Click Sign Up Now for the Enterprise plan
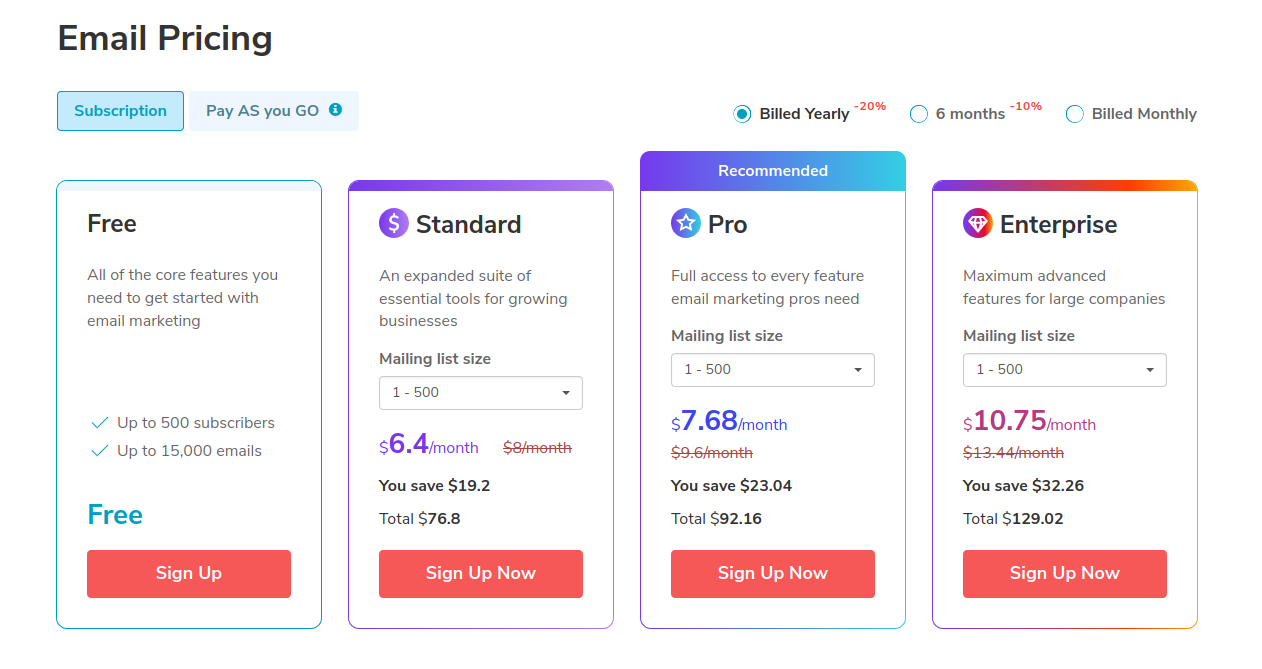The height and width of the screenshot is (669, 1262). (1065, 574)
